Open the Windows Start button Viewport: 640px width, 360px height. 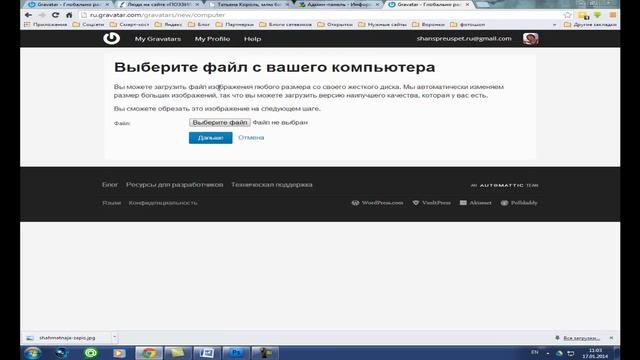coord(32,353)
